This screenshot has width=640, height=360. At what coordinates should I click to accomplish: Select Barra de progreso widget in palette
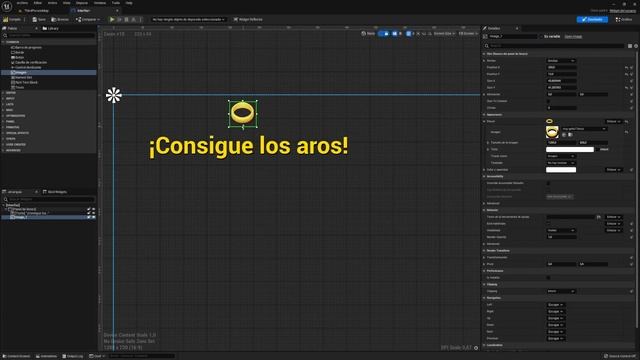coord(27,47)
